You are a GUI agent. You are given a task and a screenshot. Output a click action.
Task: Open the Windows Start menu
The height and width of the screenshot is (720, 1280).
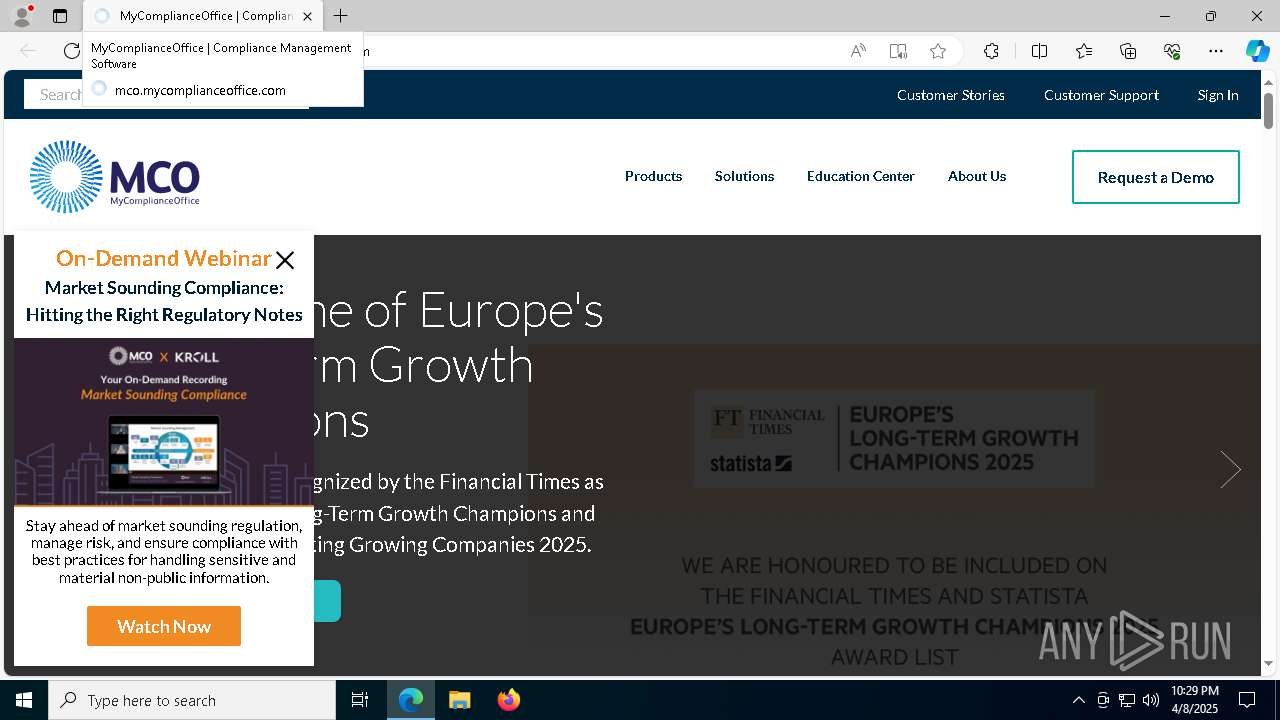coord(24,700)
